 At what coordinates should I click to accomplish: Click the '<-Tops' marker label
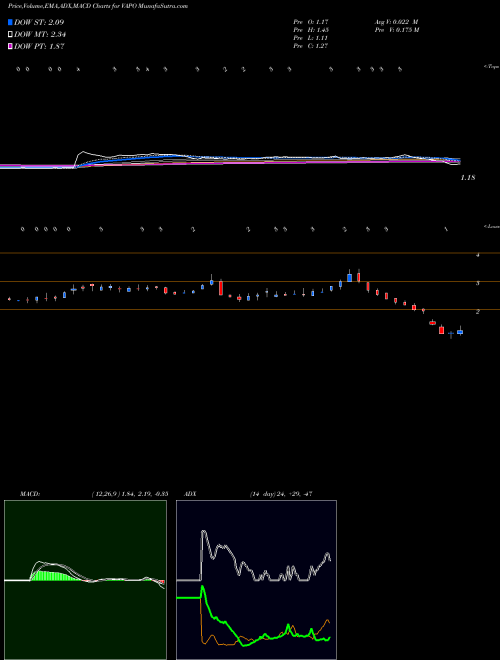(492, 67)
